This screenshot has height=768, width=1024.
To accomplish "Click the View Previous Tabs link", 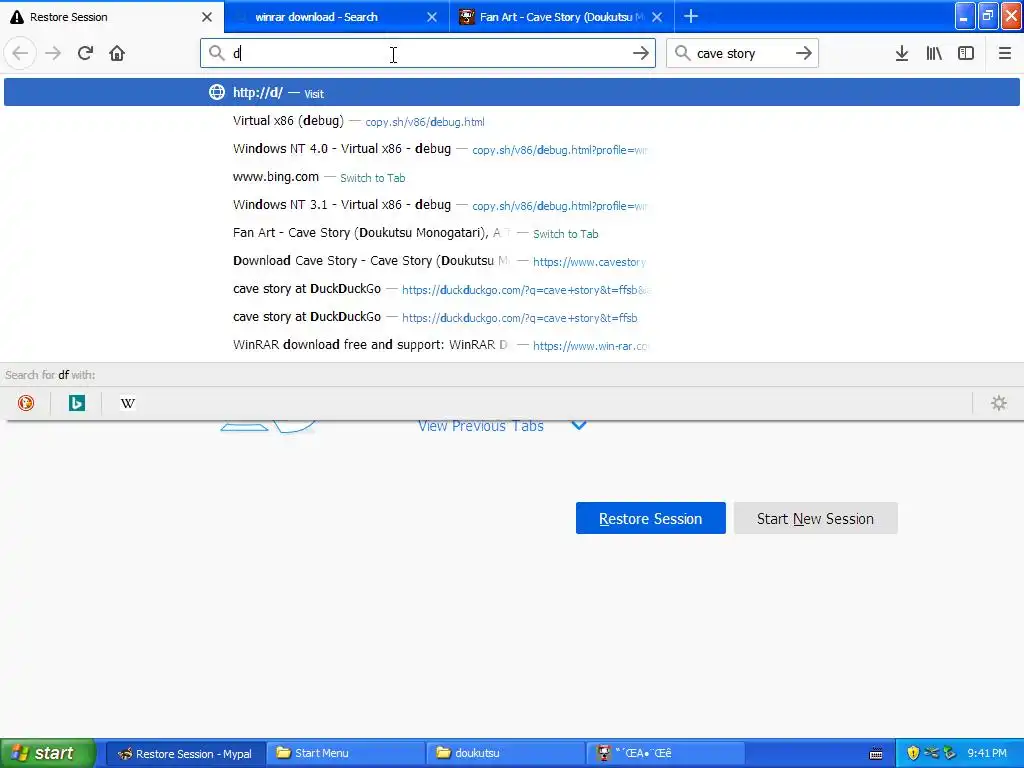I will (481, 426).
